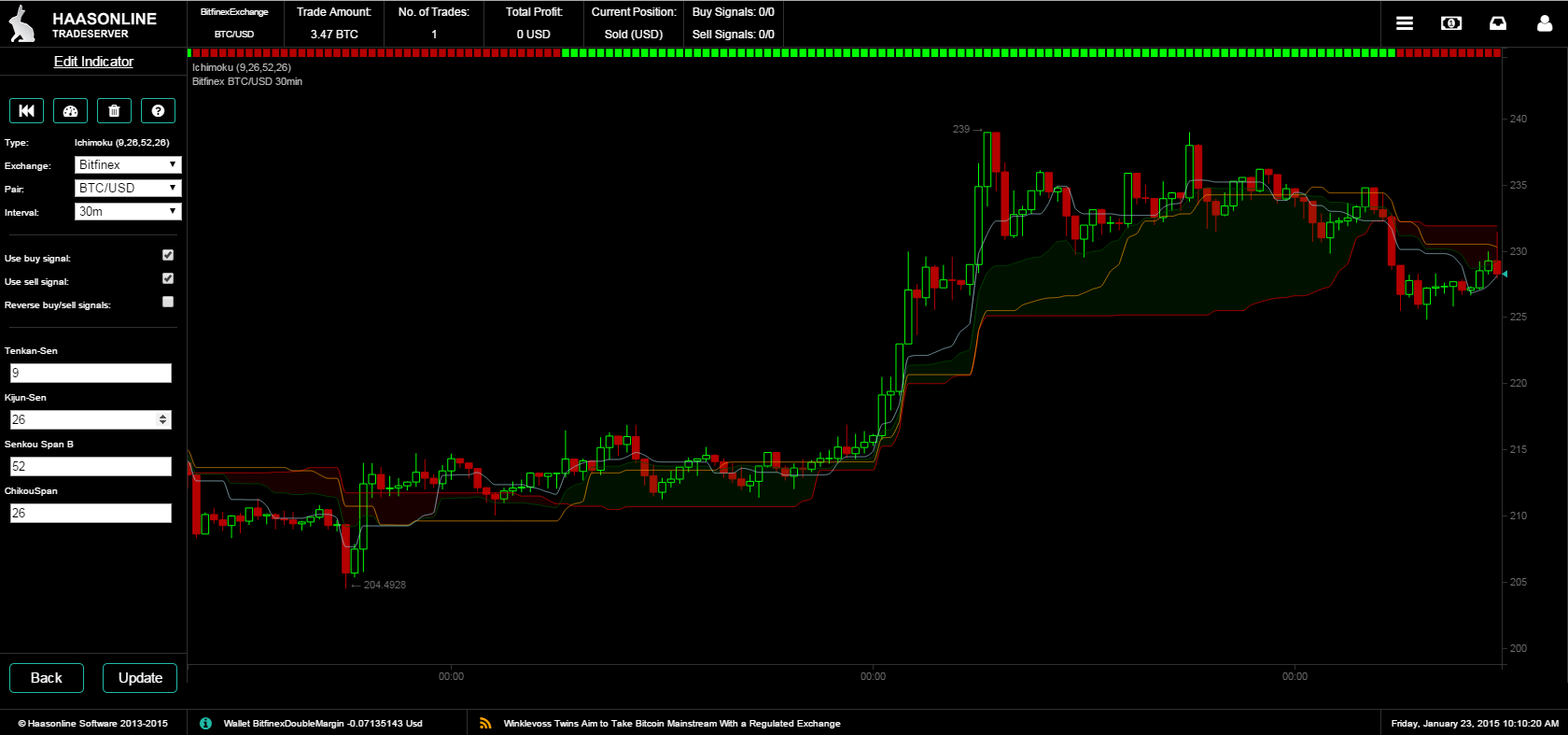Click the RSS feed icon
This screenshot has width=1568, height=735.
tap(485, 723)
